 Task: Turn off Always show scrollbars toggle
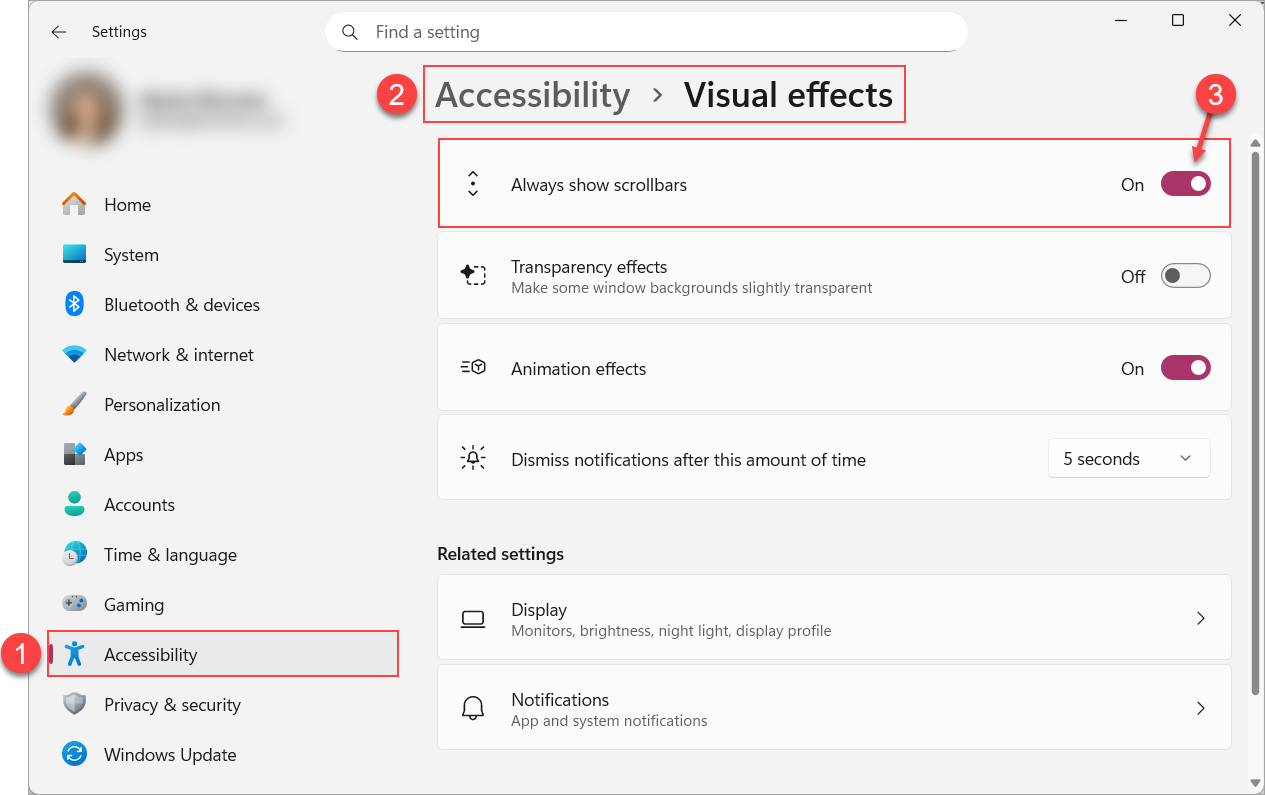coord(1185,185)
